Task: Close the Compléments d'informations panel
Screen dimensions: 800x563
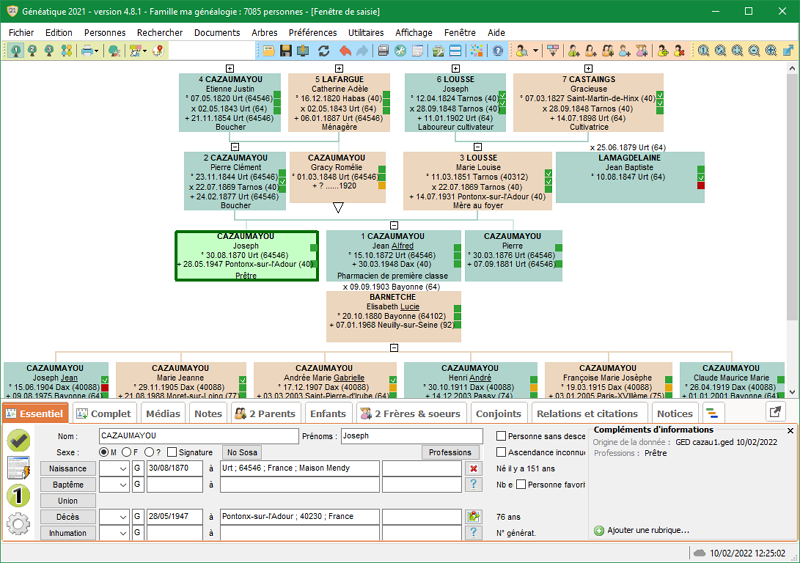Action: pyautogui.click(x=790, y=430)
